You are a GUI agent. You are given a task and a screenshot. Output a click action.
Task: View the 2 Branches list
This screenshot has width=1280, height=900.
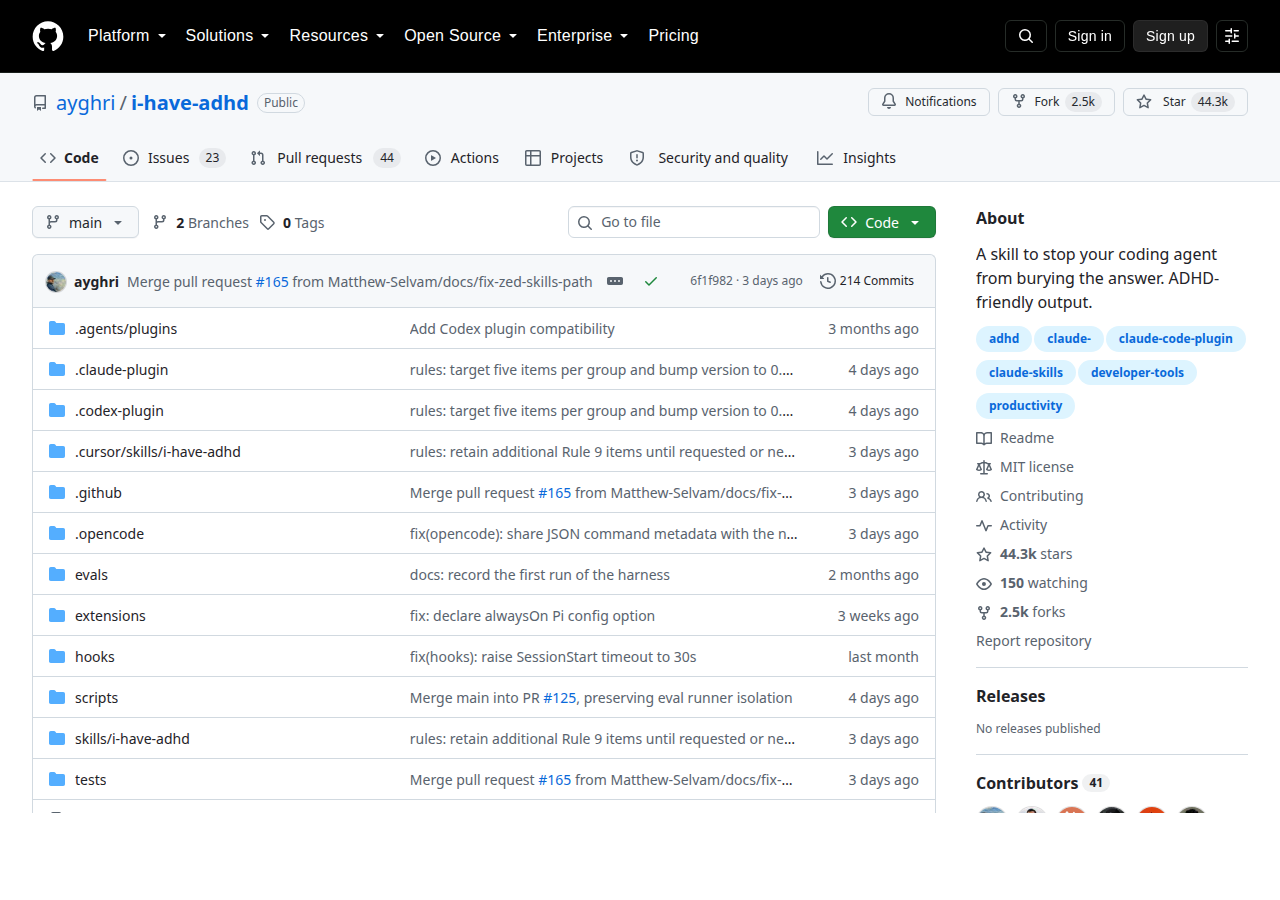point(200,222)
